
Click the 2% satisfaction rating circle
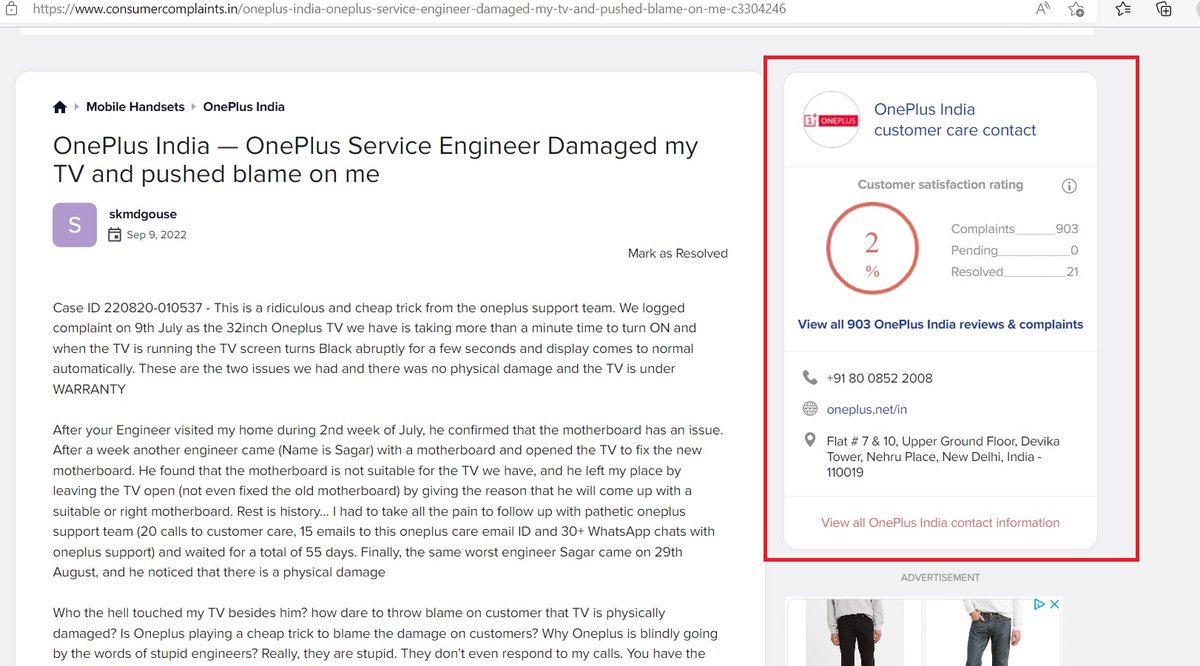tap(872, 247)
